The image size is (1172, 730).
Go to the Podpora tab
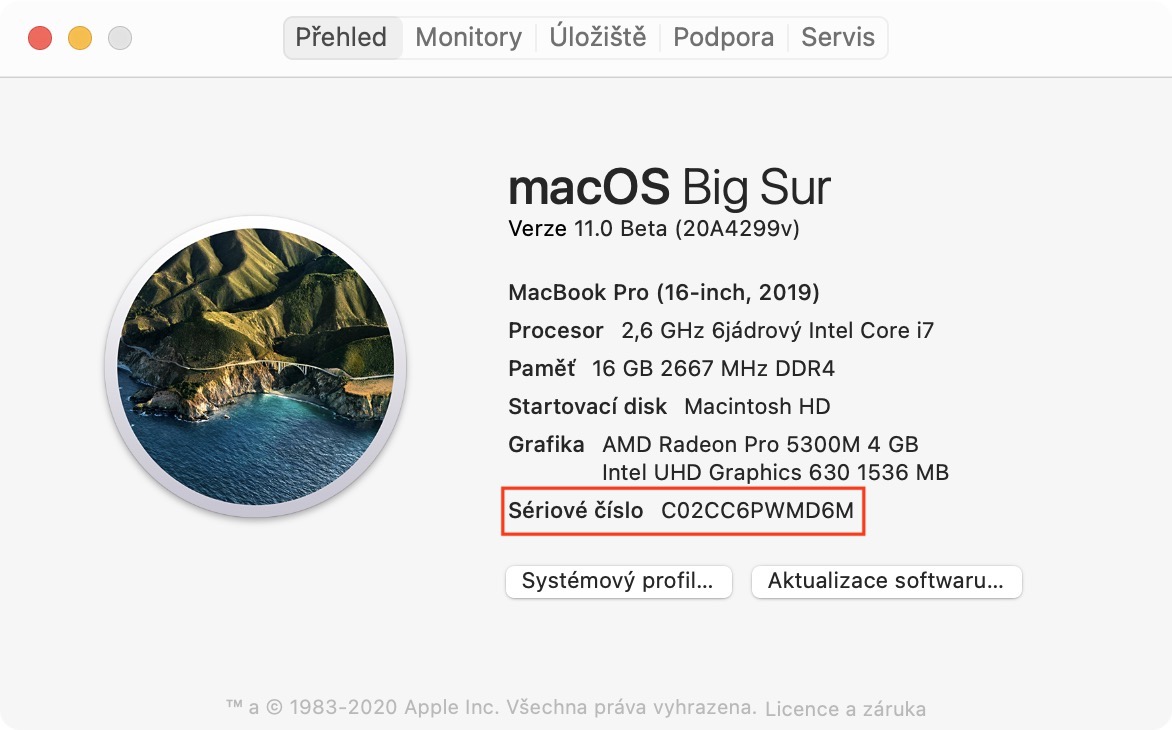point(723,38)
